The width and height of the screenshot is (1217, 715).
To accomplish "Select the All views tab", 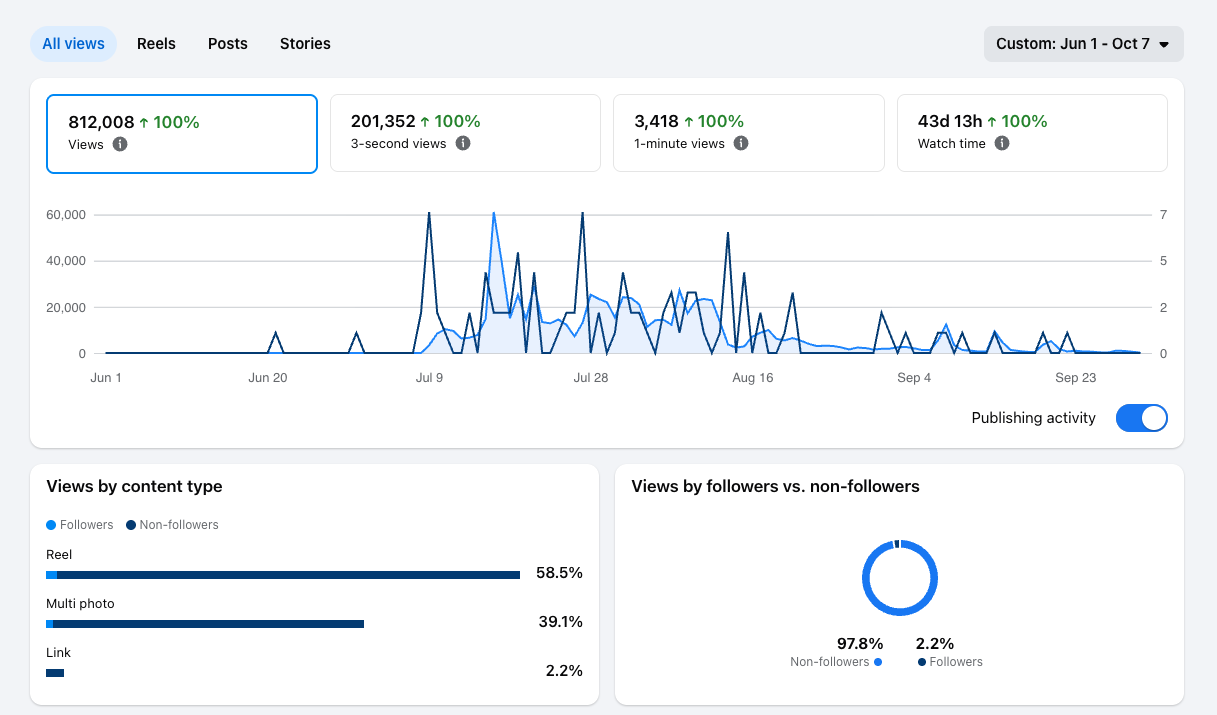I will tap(73, 44).
